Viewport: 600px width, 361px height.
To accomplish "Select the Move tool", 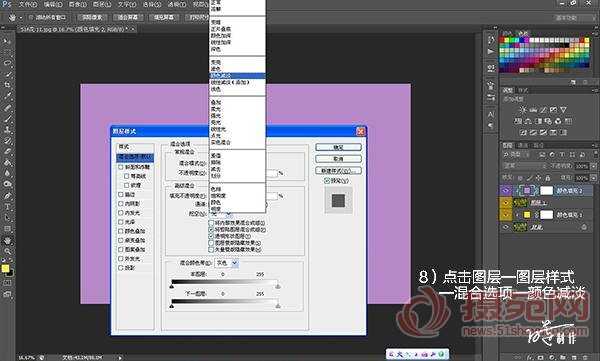I will (x=7, y=41).
